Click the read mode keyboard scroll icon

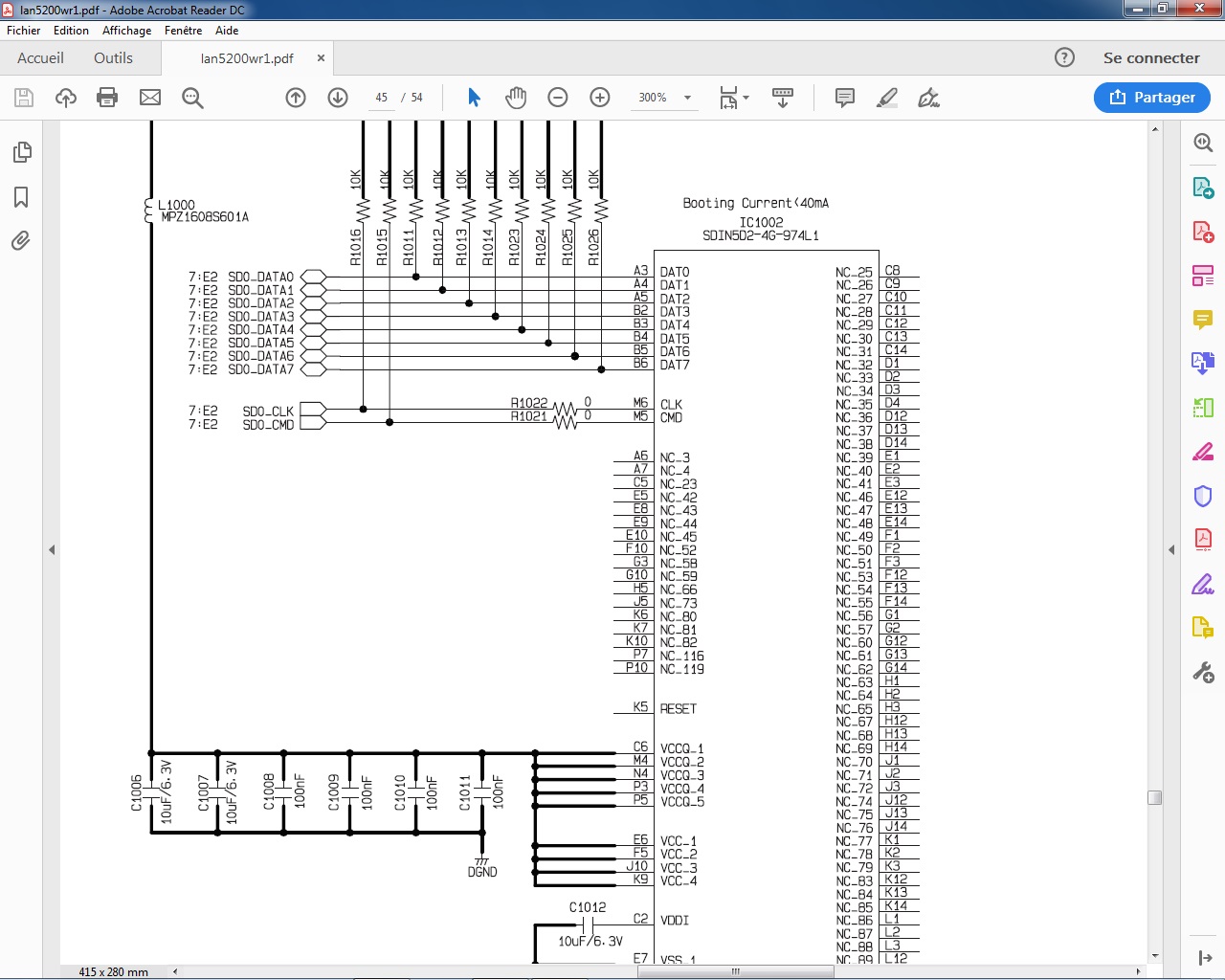click(783, 98)
